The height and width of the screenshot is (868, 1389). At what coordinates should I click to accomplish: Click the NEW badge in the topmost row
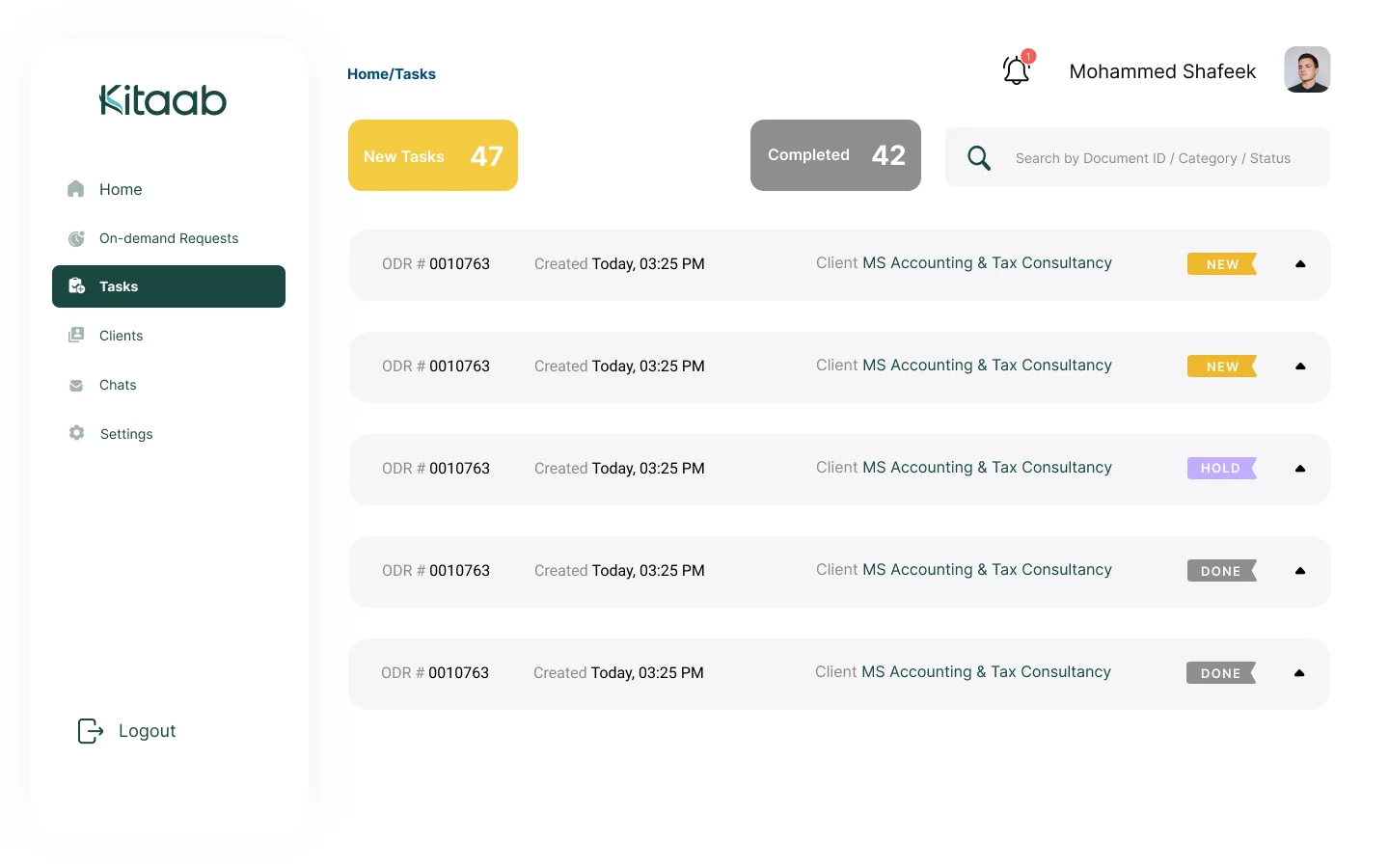point(1222,264)
